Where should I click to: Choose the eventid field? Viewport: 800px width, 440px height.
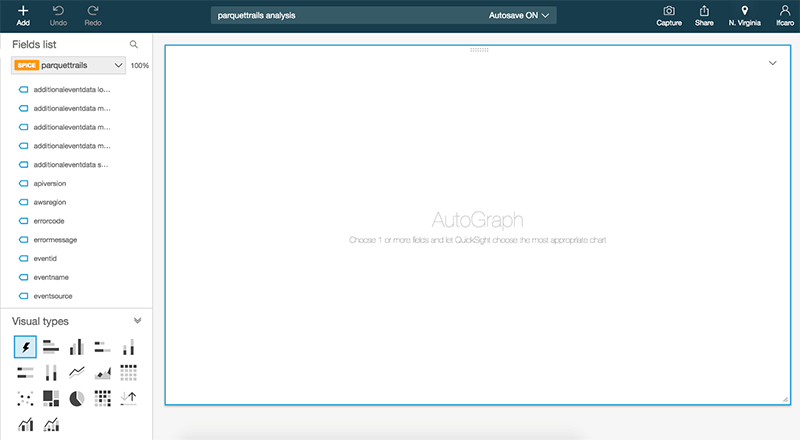pos(45,258)
